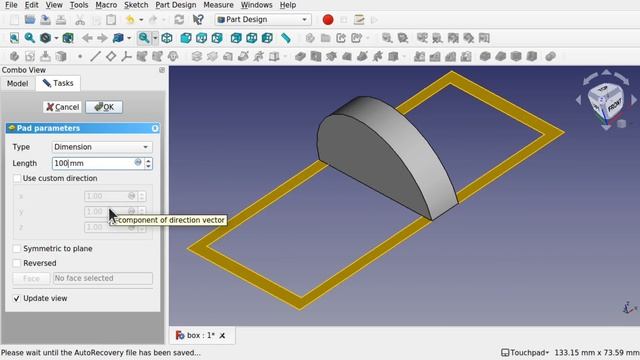Open the Type Dimension dropdown

click(102, 147)
